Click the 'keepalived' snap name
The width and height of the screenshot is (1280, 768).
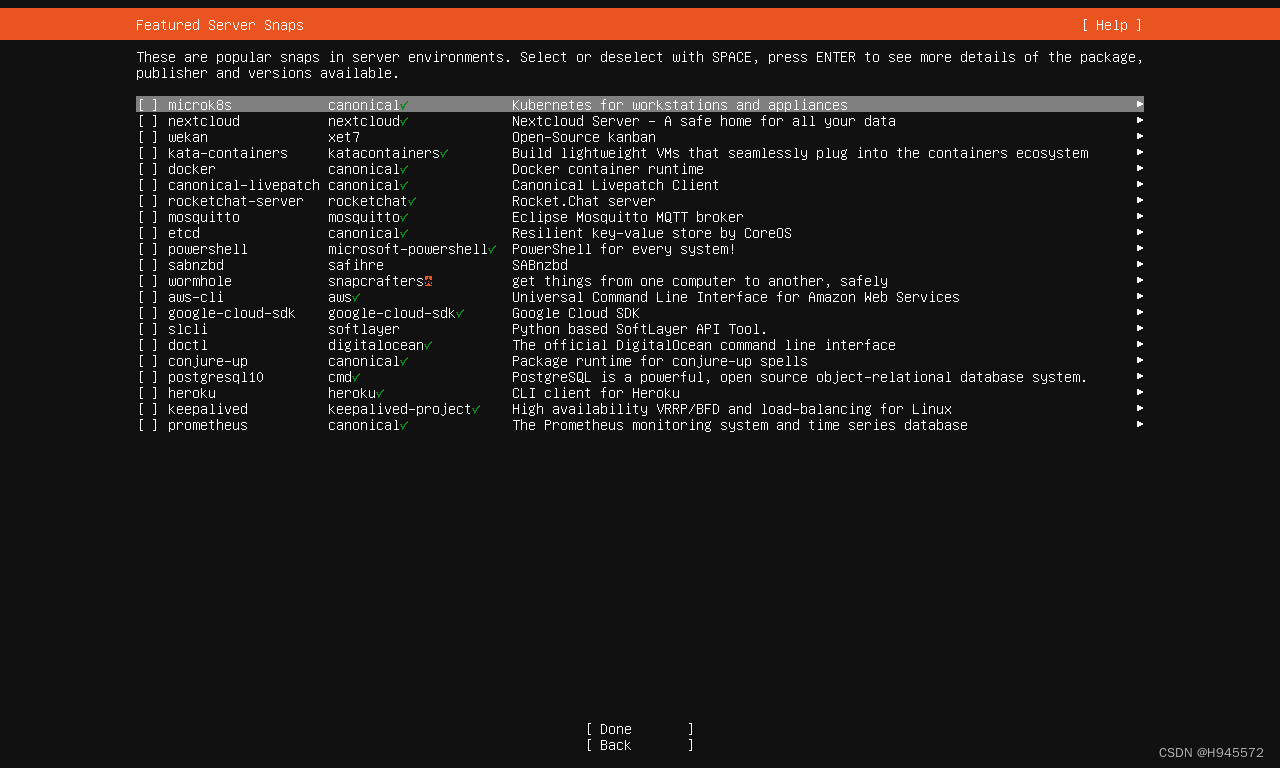click(x=208, y=409)
